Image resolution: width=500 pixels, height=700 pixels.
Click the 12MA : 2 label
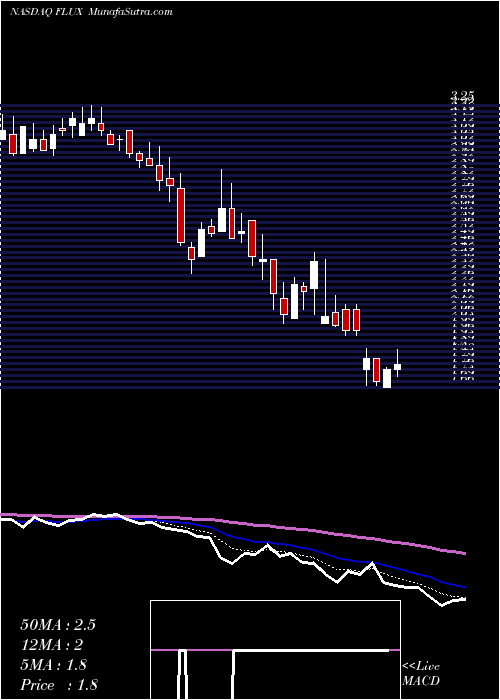point(52,645)
